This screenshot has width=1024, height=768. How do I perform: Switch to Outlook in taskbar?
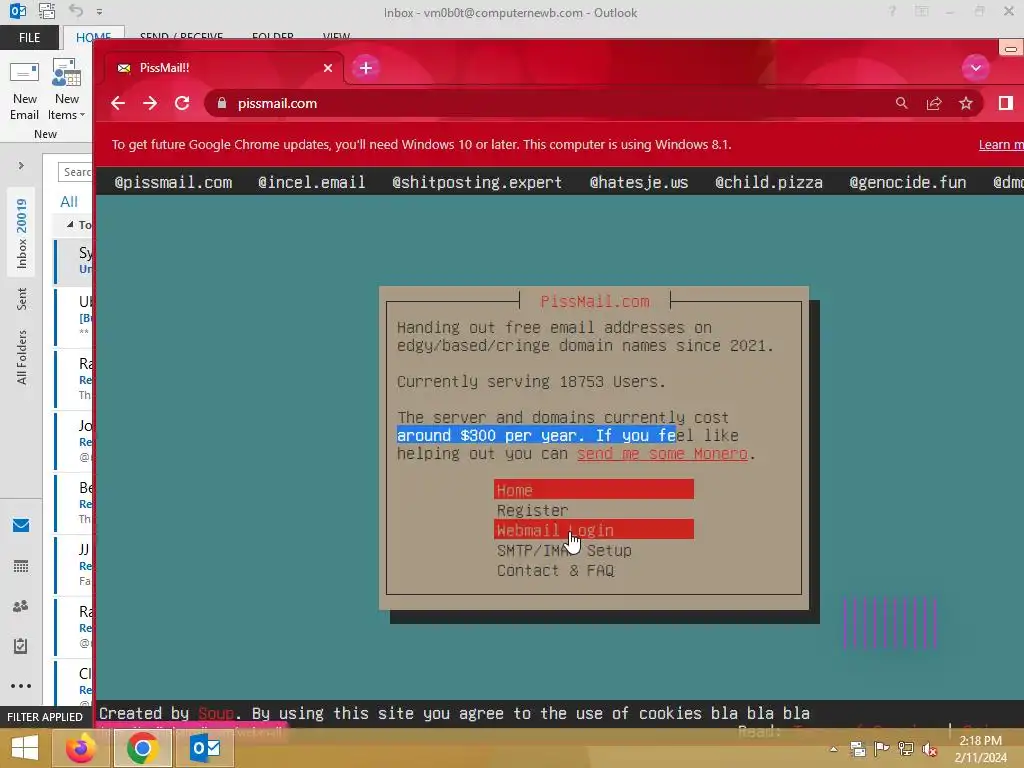pyautogui.click(x=205, y=748)
